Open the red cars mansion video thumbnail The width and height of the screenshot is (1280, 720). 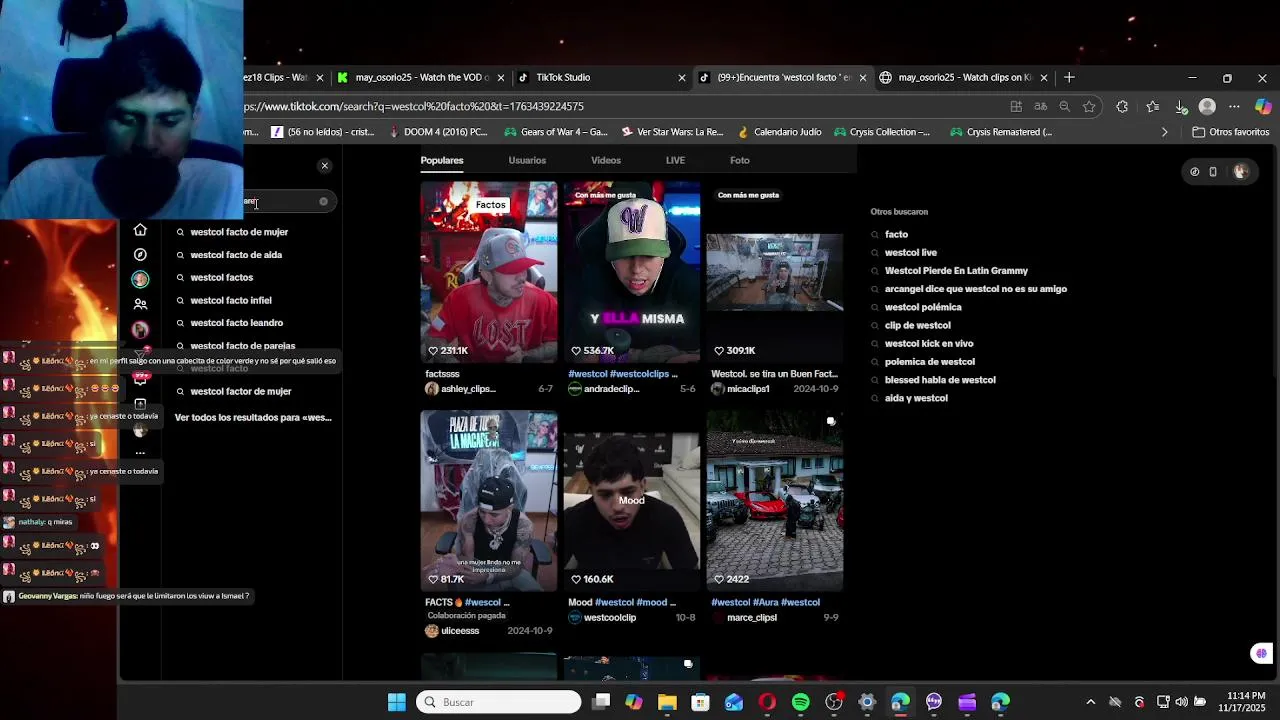tap(775, 500)
